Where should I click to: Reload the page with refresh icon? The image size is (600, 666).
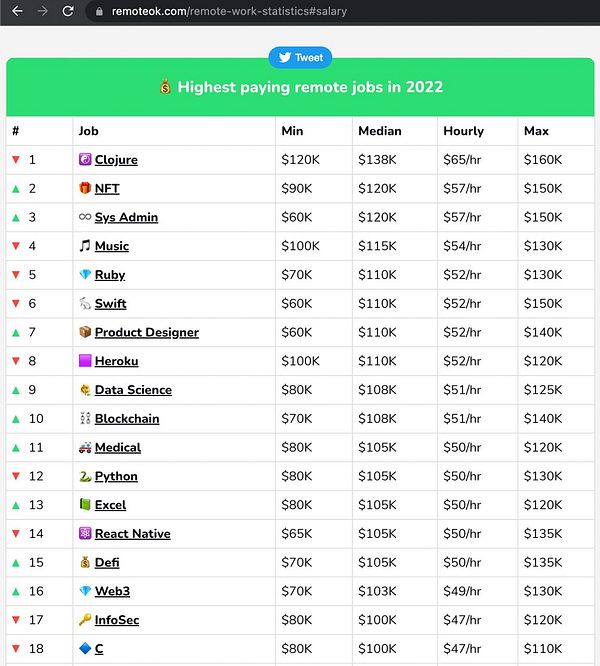coord(68,11)
